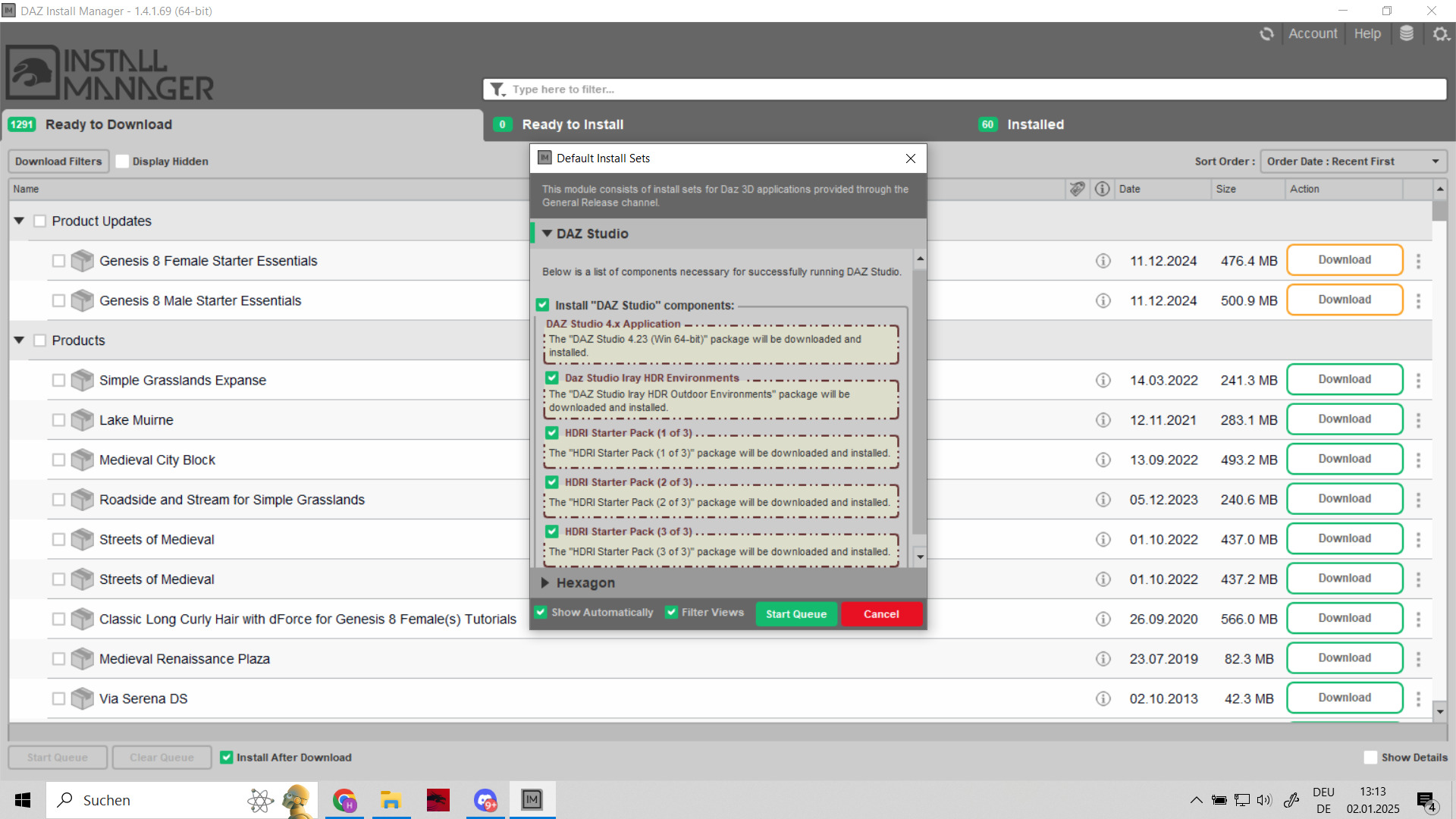The height and width of the screenshot is (819, 1456).
Task: Click the filter funnel icon
Action: pos(497,89)
